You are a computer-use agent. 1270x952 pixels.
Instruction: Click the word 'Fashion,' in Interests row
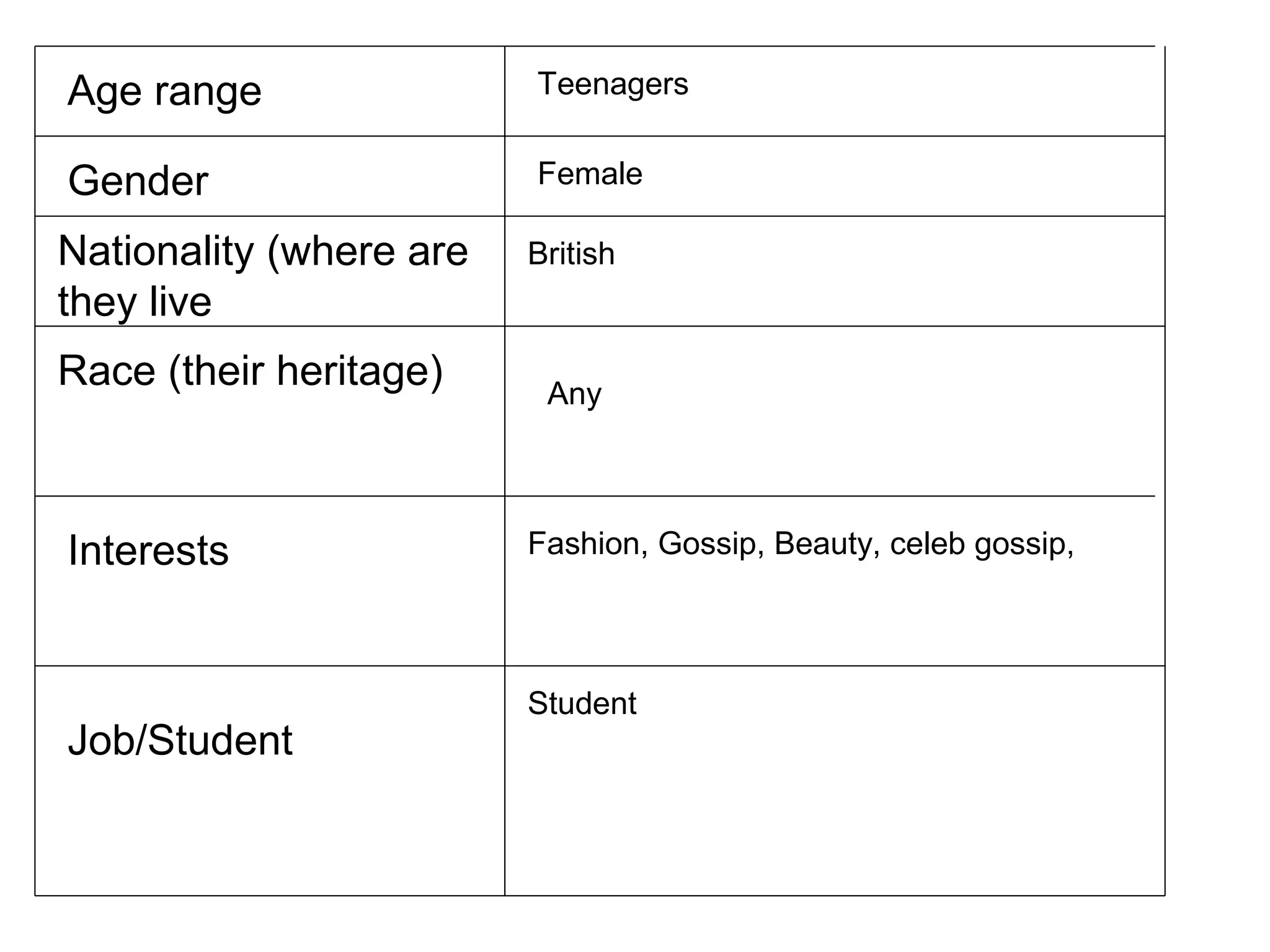pyautogui.click(x=588, y=544)
